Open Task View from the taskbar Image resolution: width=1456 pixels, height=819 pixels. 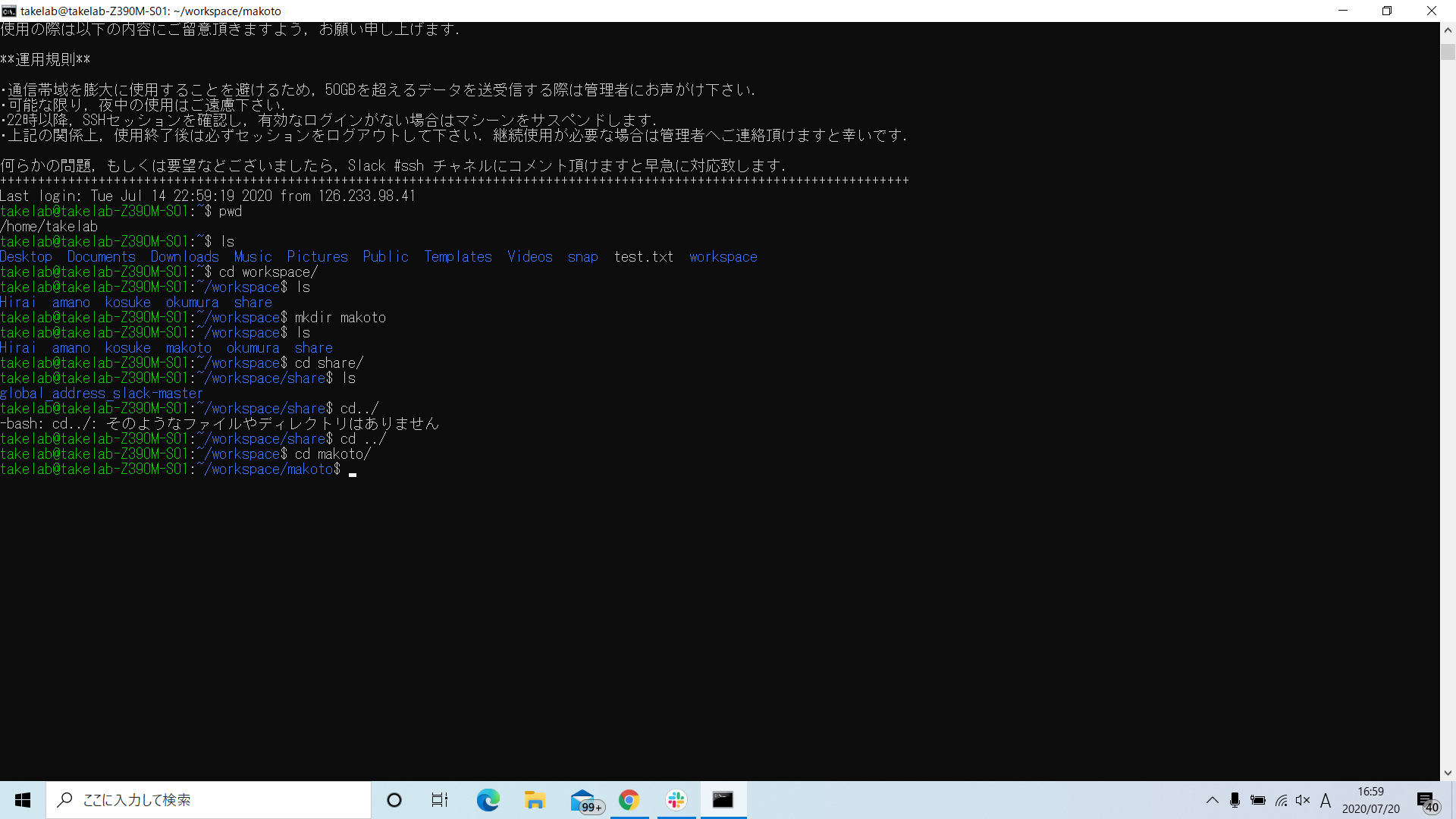(440, 800)
